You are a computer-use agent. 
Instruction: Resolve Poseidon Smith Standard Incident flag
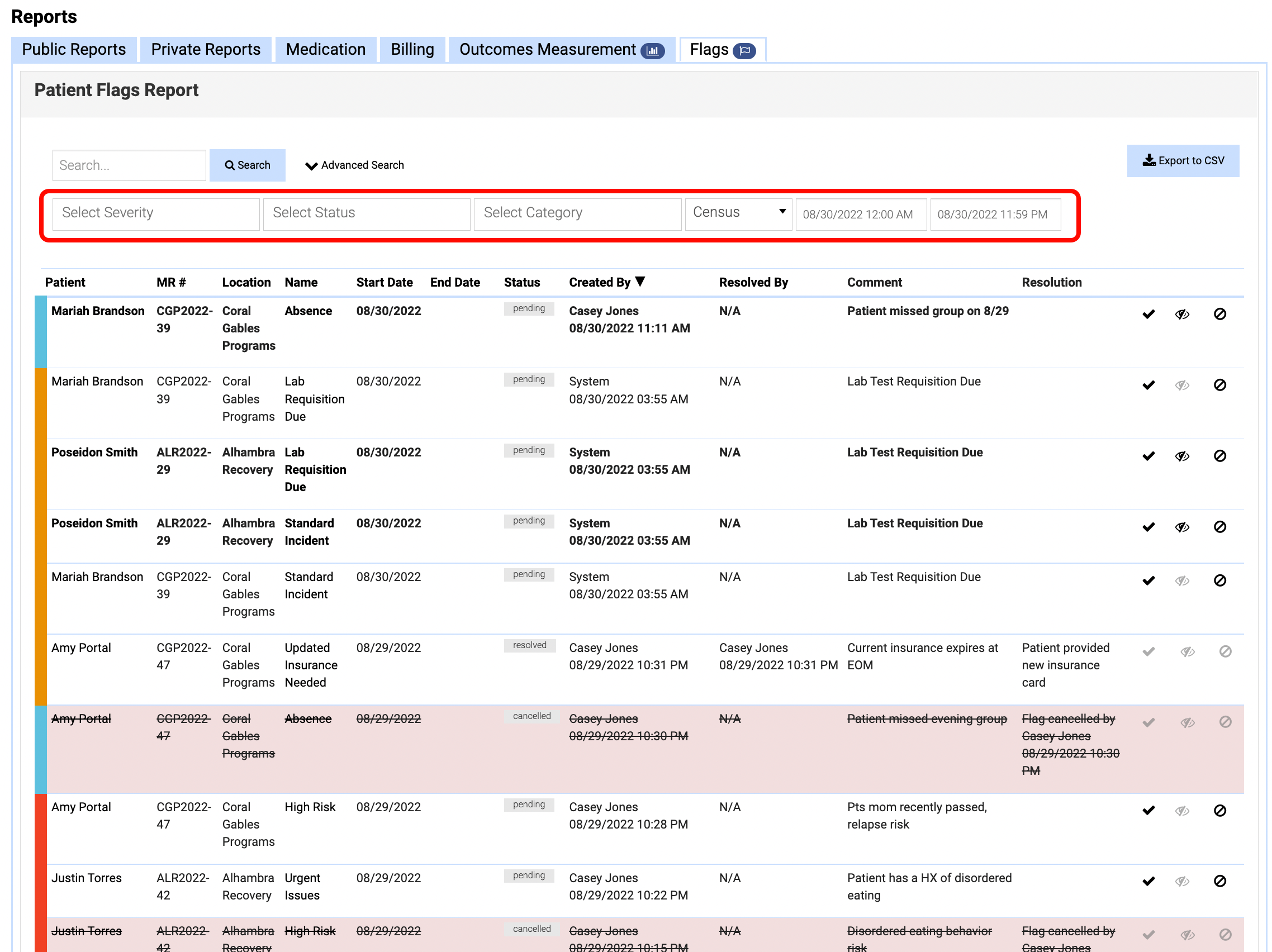click(x=1148, y=527)
